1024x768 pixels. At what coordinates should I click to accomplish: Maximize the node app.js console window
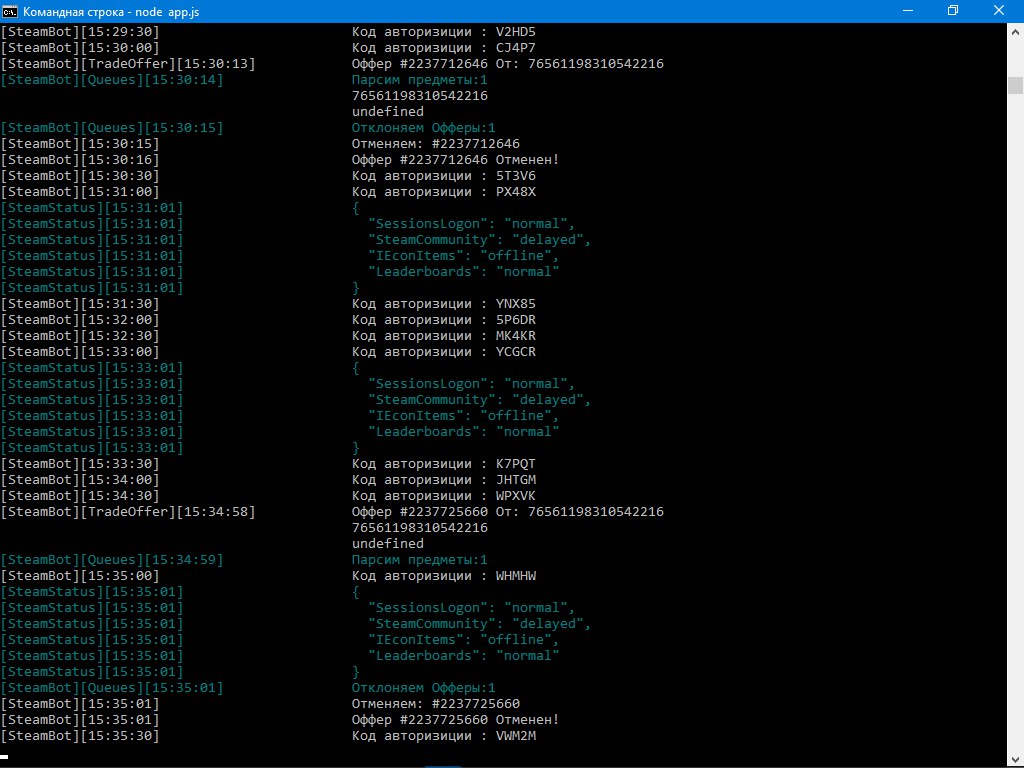tap(952, 11)
